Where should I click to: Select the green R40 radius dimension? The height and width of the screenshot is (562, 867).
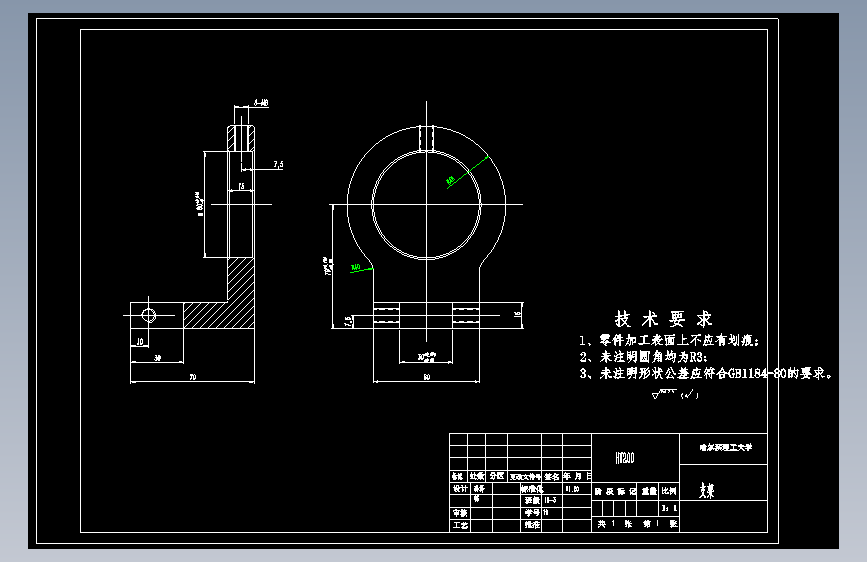451,180
